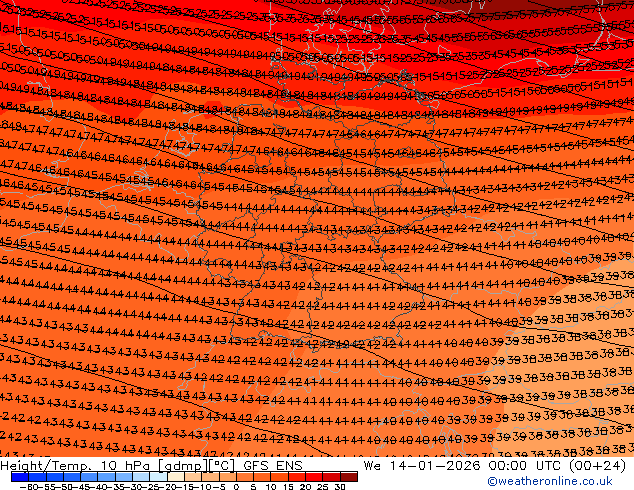The height and width of the screenshot is (490, 634).
Task: Pick the dark maroon legend swatch at right end
Action: 349,477
